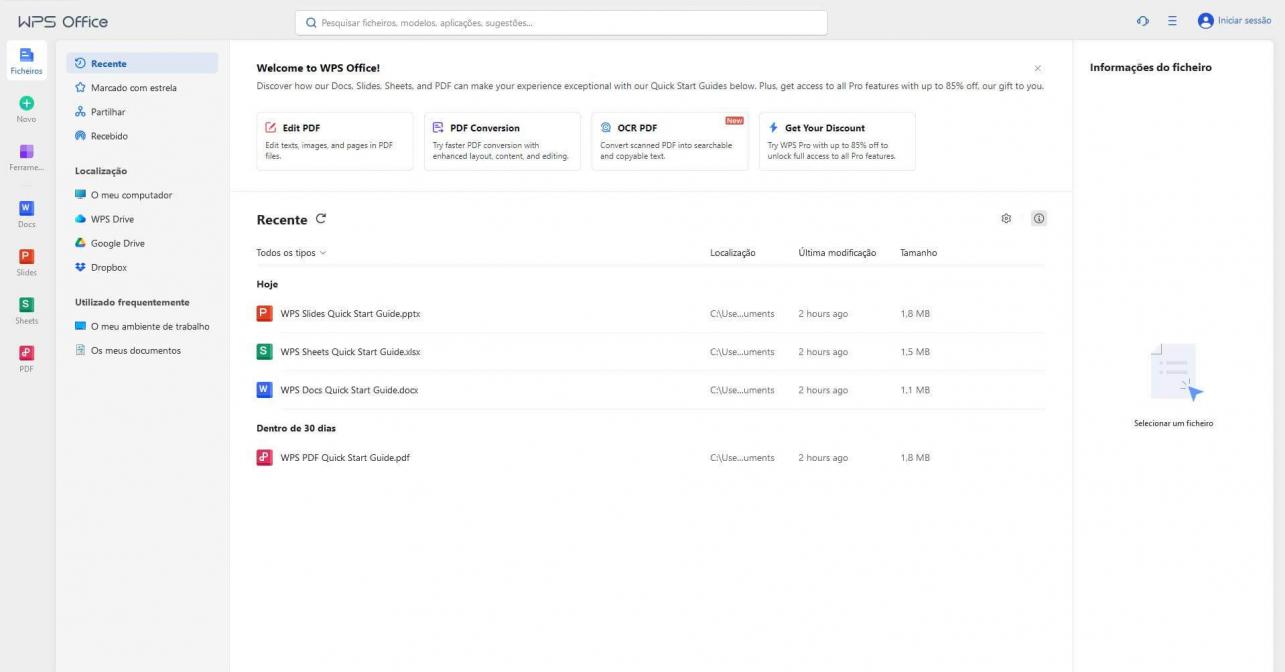Click the search files input field
The height and width of the screenshot is (672, 1285).
tap(560, 22)
